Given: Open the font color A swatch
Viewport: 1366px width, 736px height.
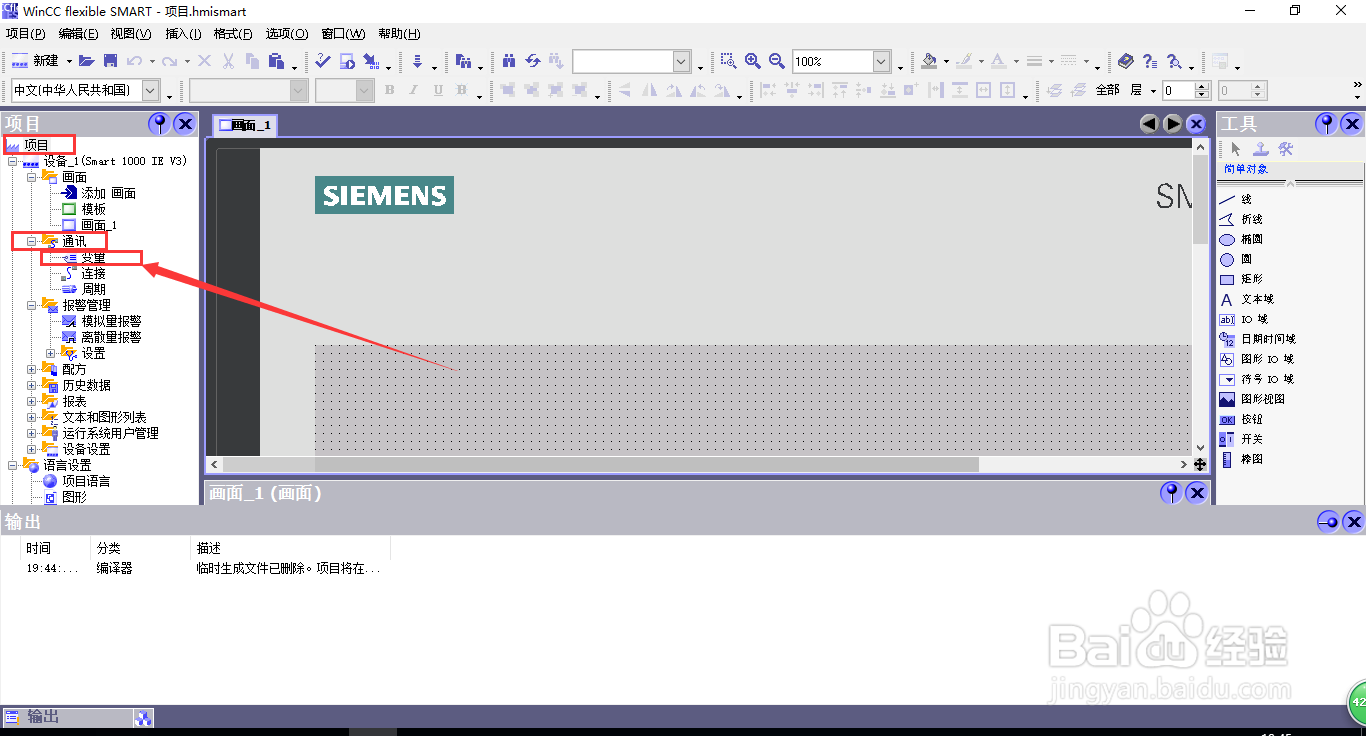Looking at the screenshot, I should pyautogui.click(x=997, y=61).
